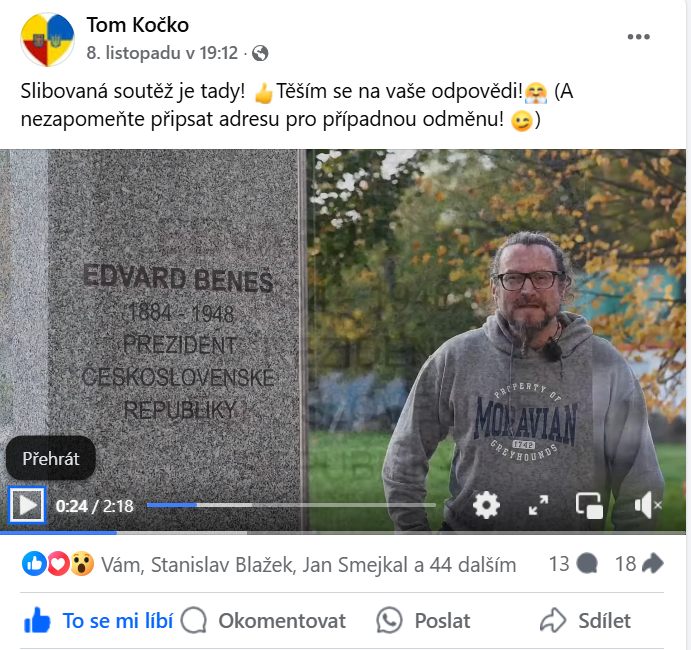Open Tom Kočko's profile name link
The height and width of the screenshot is (650, 691).
(x=137, y=25)
